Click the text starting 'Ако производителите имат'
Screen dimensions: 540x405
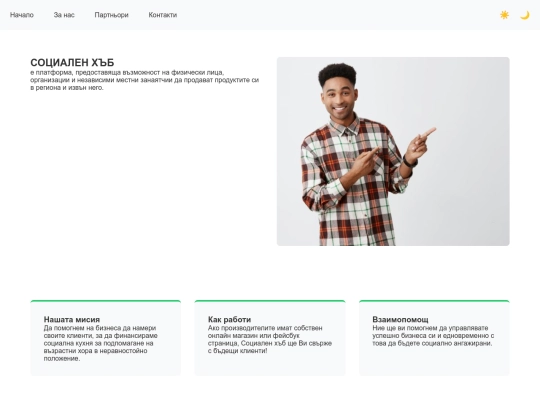click(x=270, y=339)
